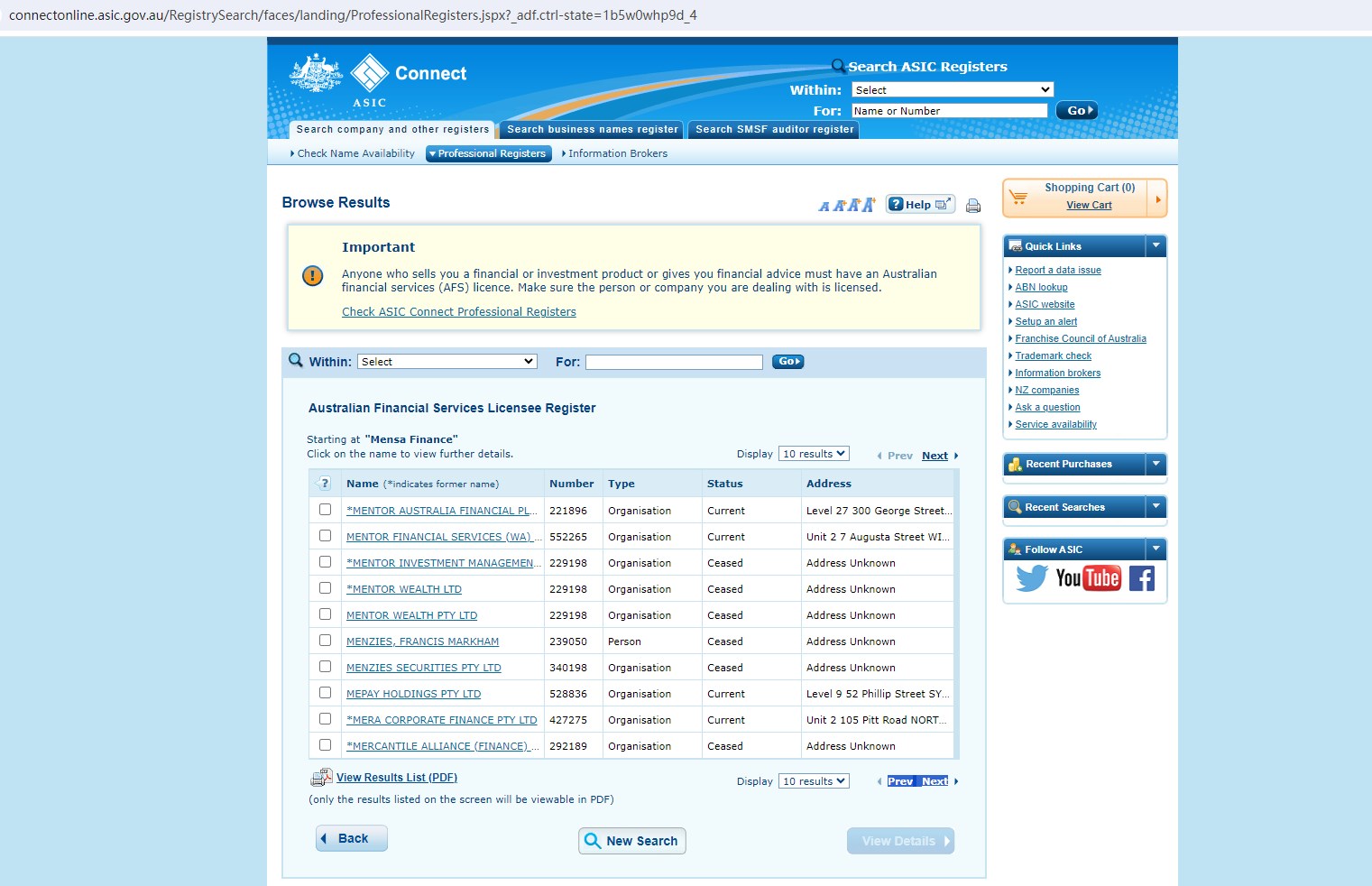This screenshot has height=886, width=1372.
Task: Tick checkbox for Menzies, Francis Markham
Action: [x=325, y=641]
